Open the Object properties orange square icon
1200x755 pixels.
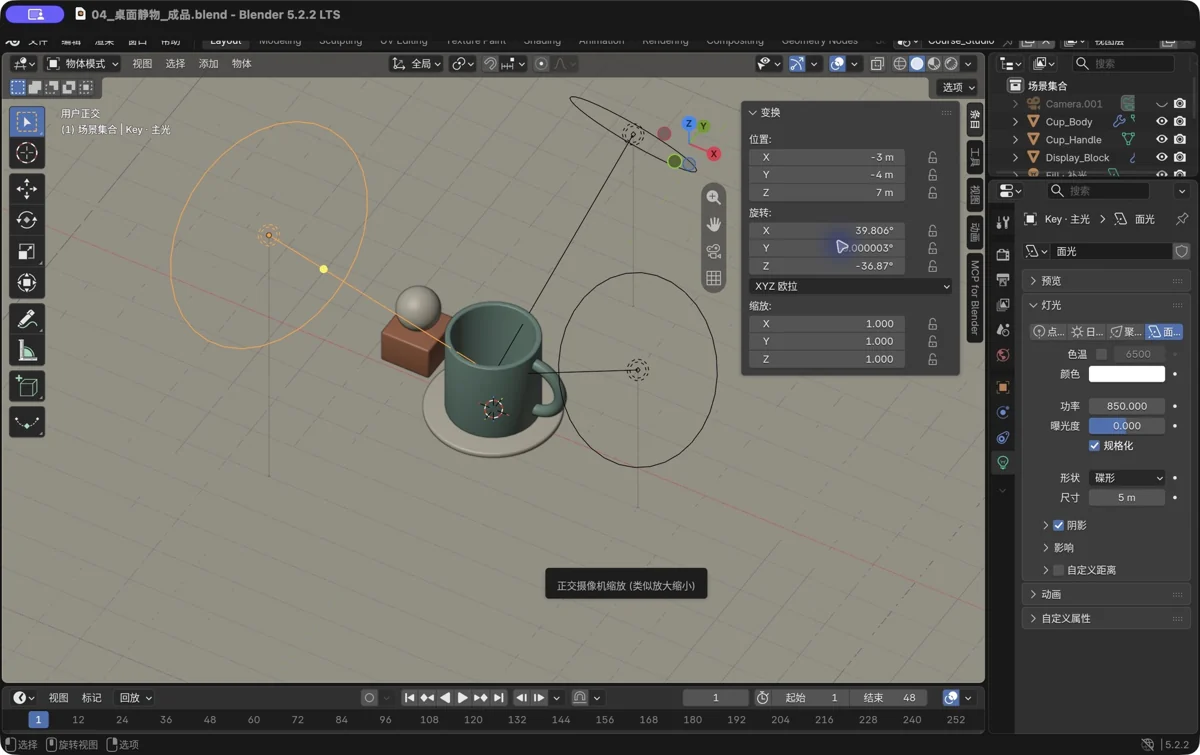(x=1003, y=387)
